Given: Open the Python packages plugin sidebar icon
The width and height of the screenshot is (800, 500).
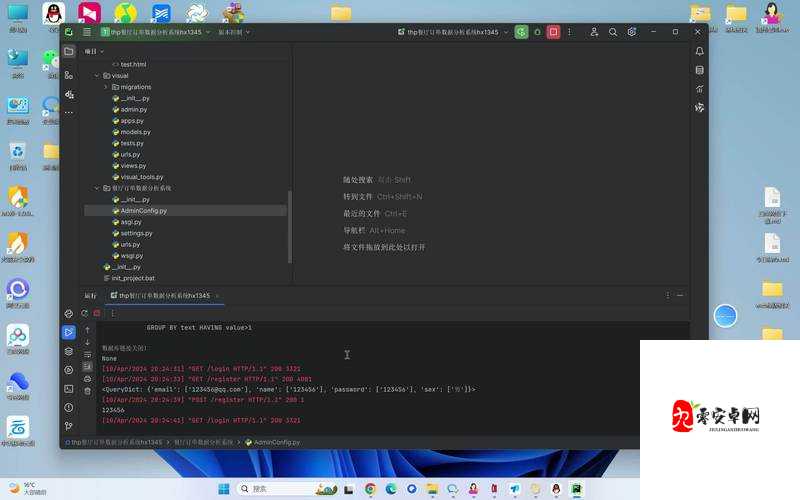Looking at the screenshot, I should click(x=69, y=94).
